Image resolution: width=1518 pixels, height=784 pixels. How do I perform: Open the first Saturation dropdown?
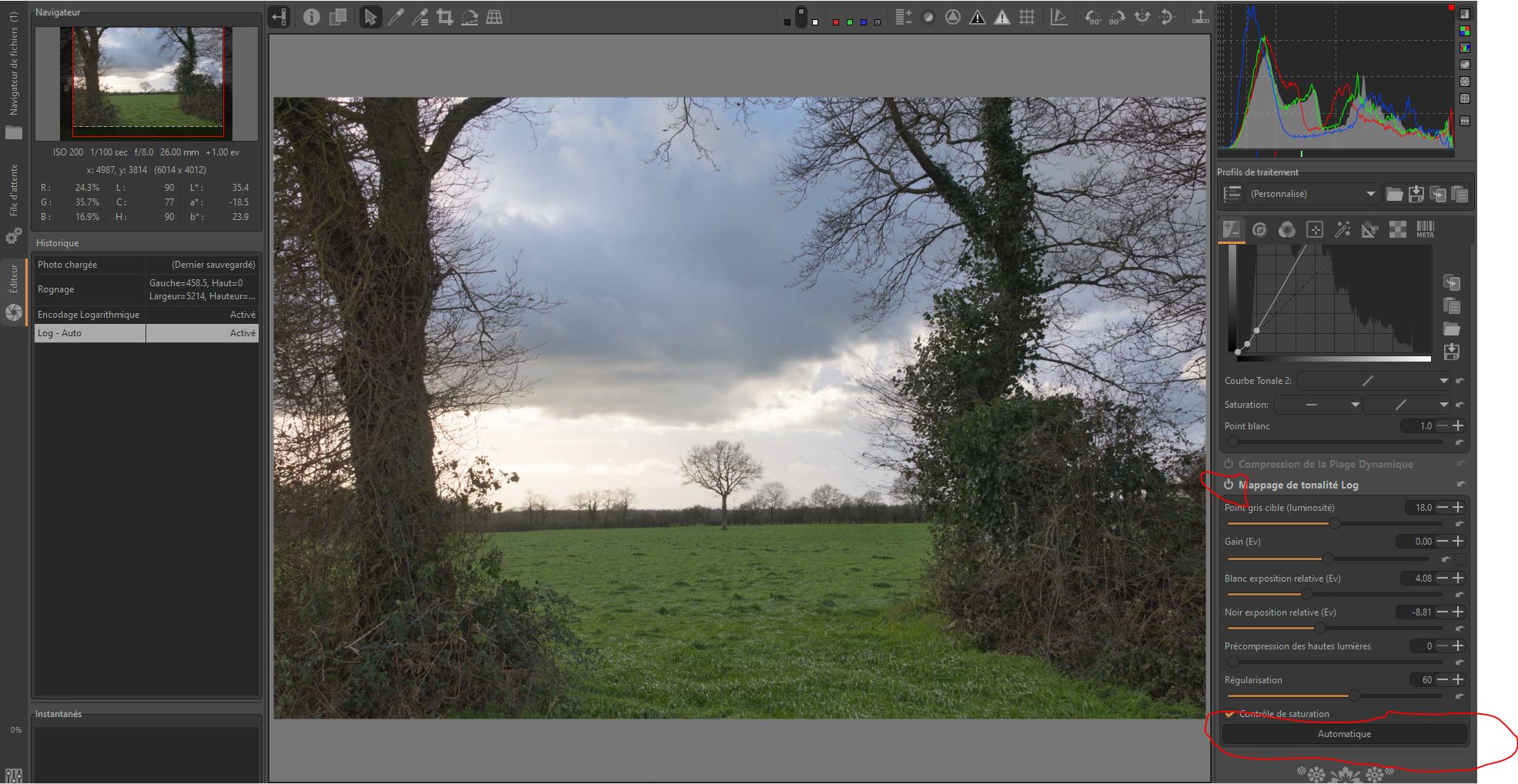[x=1318, y=405]
